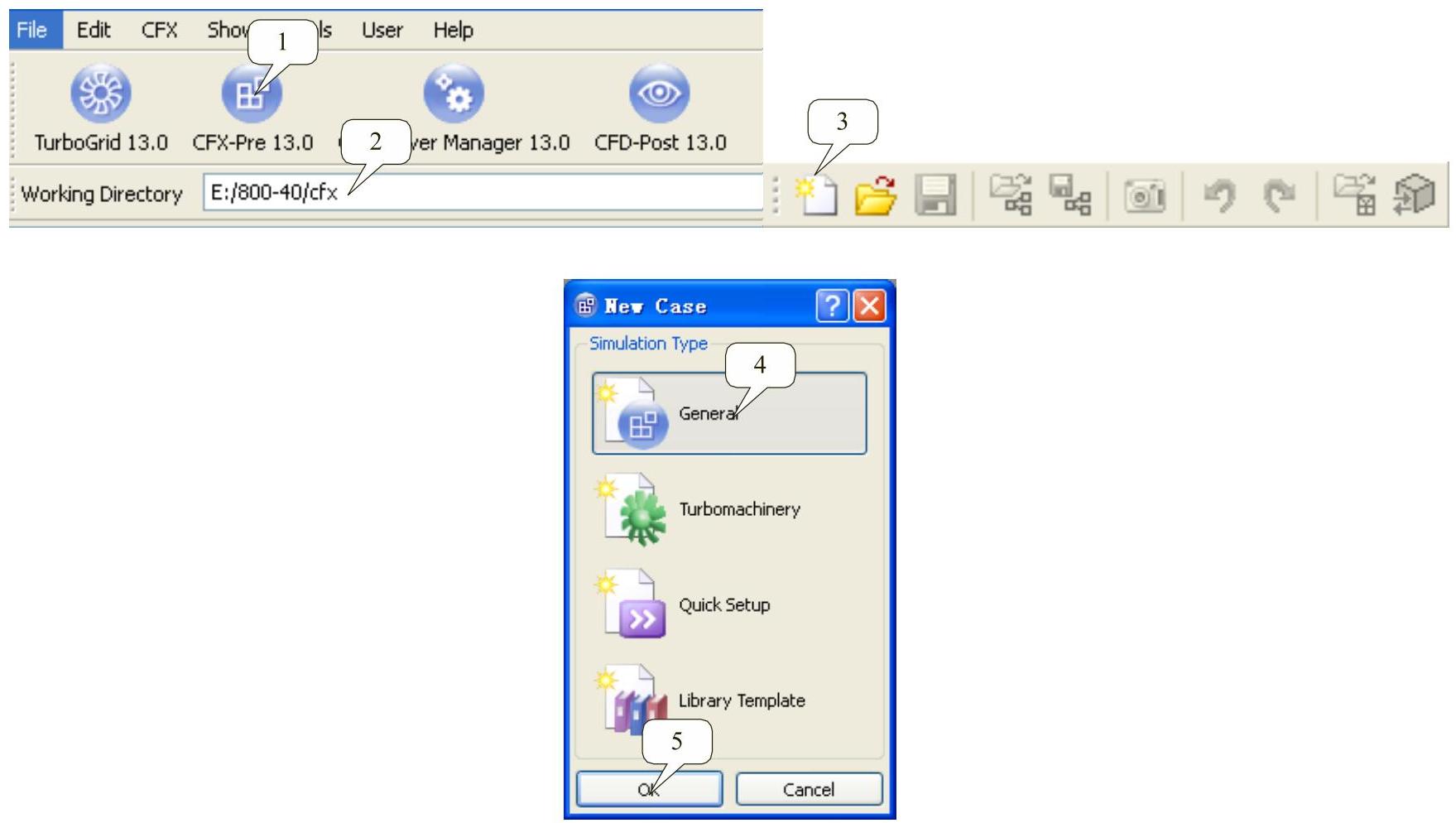1456x823 pixels.
Task: Click Cancel in New Case dialog
Action: click(809, 789)
